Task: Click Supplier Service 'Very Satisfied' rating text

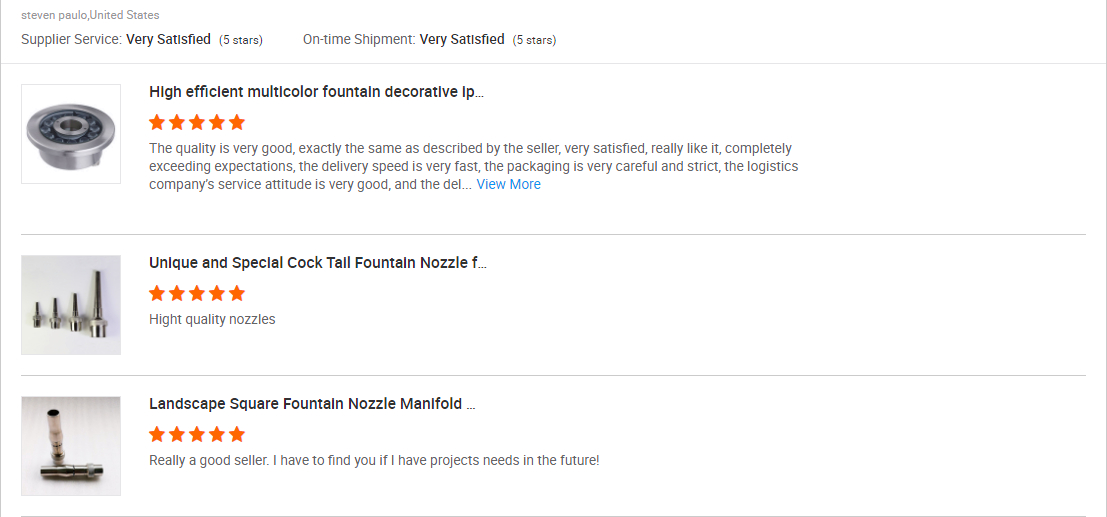Action: pos(168,40)
